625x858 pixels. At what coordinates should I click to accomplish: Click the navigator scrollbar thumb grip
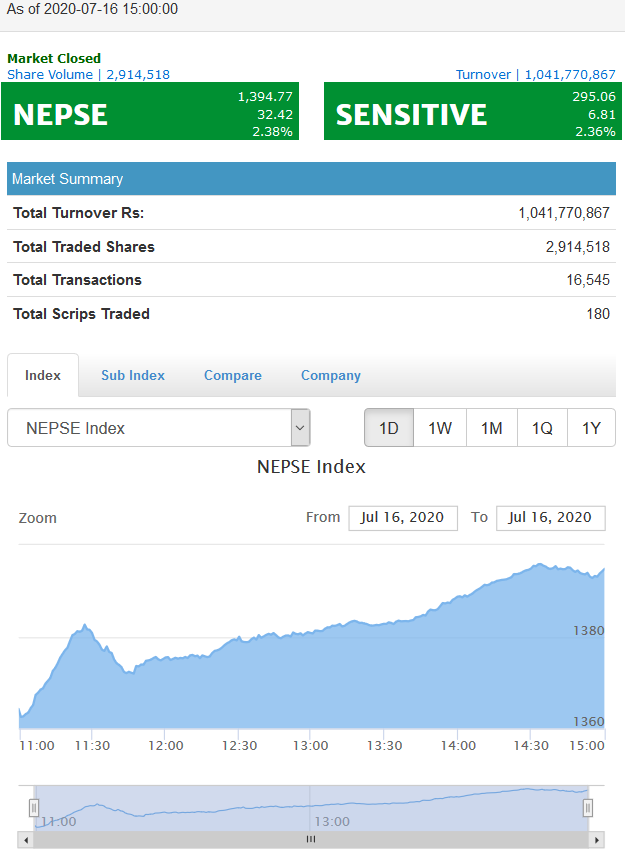[x=311, y=839]
